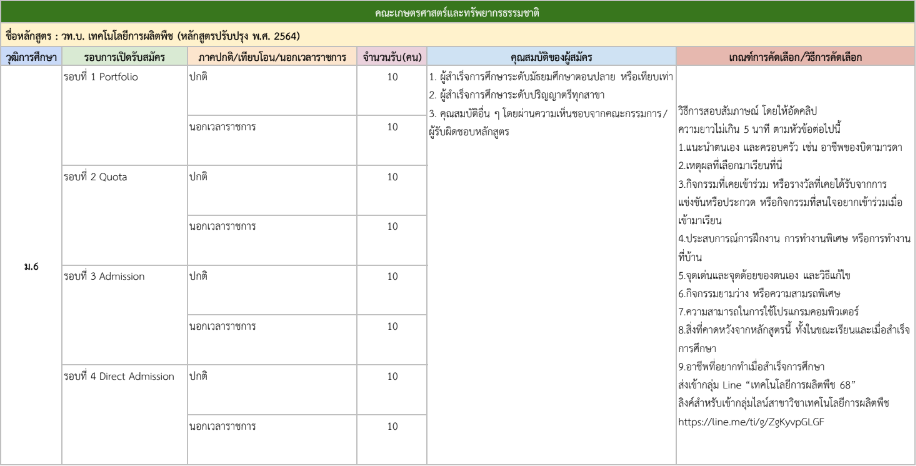Click the คณะเกษตรศาสตร์และทรัพยากรธรรมชาติ title banner
Screen dimensions: 916x466
point(458,14)
